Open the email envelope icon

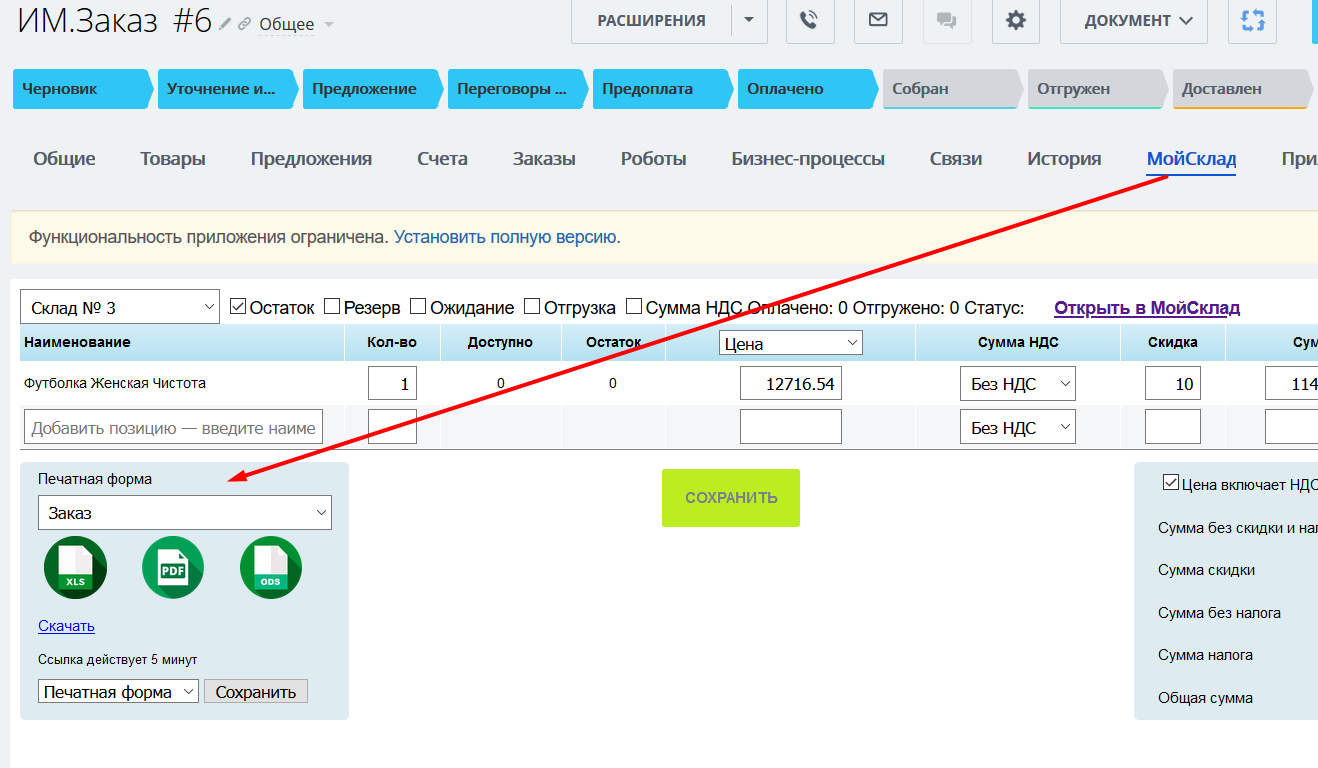(878, 20)
